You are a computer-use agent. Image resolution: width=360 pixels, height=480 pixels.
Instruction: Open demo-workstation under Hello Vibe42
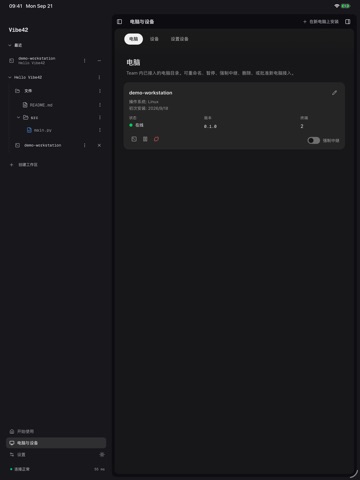coord(42,145)
